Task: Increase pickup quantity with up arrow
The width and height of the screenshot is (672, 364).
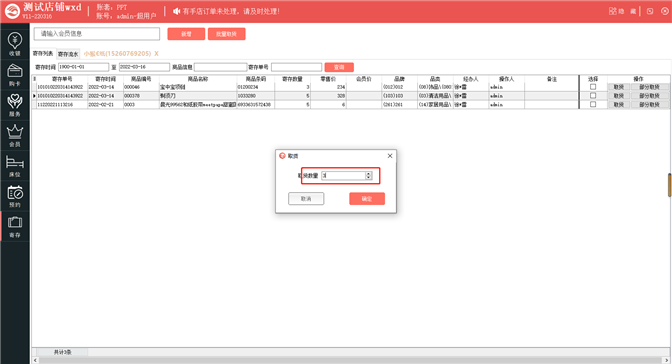Action: point(368,174)
